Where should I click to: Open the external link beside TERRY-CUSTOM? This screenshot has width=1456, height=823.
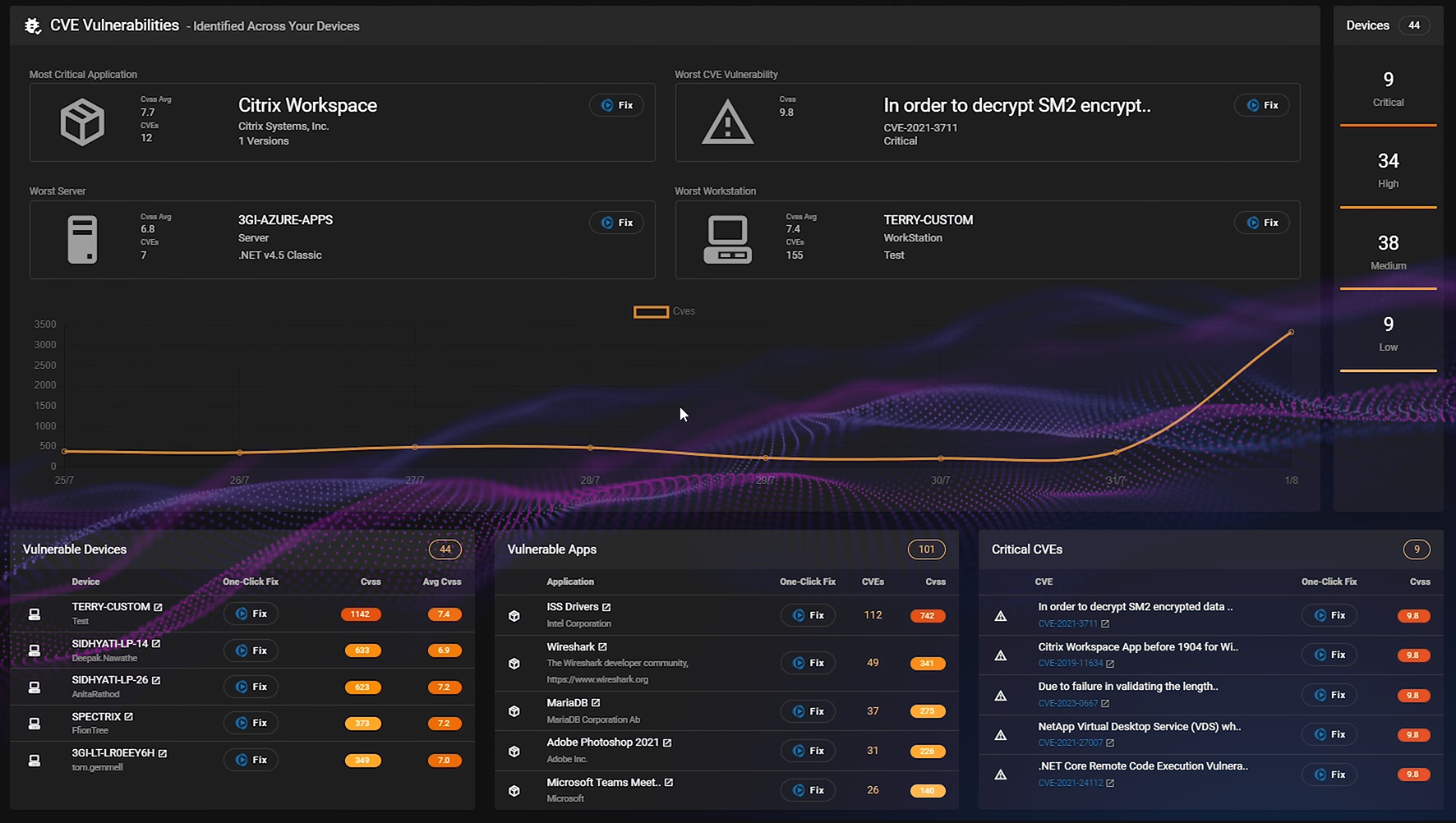158,606
